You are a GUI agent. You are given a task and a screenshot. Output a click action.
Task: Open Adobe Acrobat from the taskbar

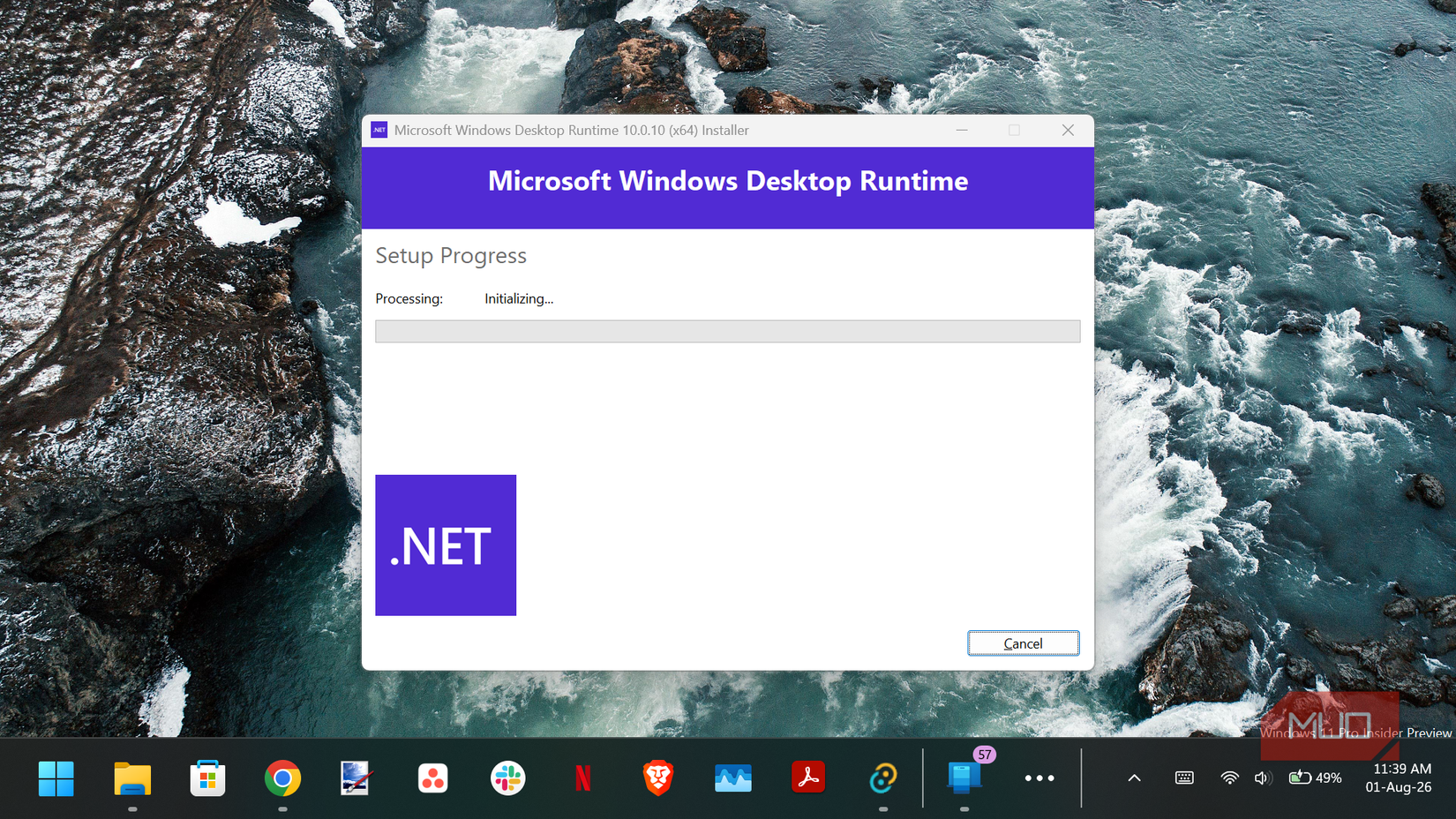pos(808,778)
